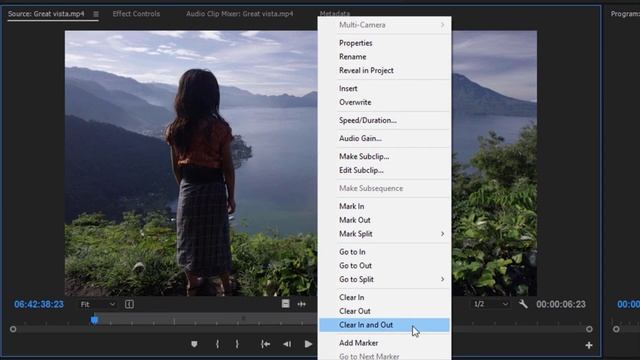Open the Button Editor plus icon
Screen dimensions: 640x360
[589, 345]
